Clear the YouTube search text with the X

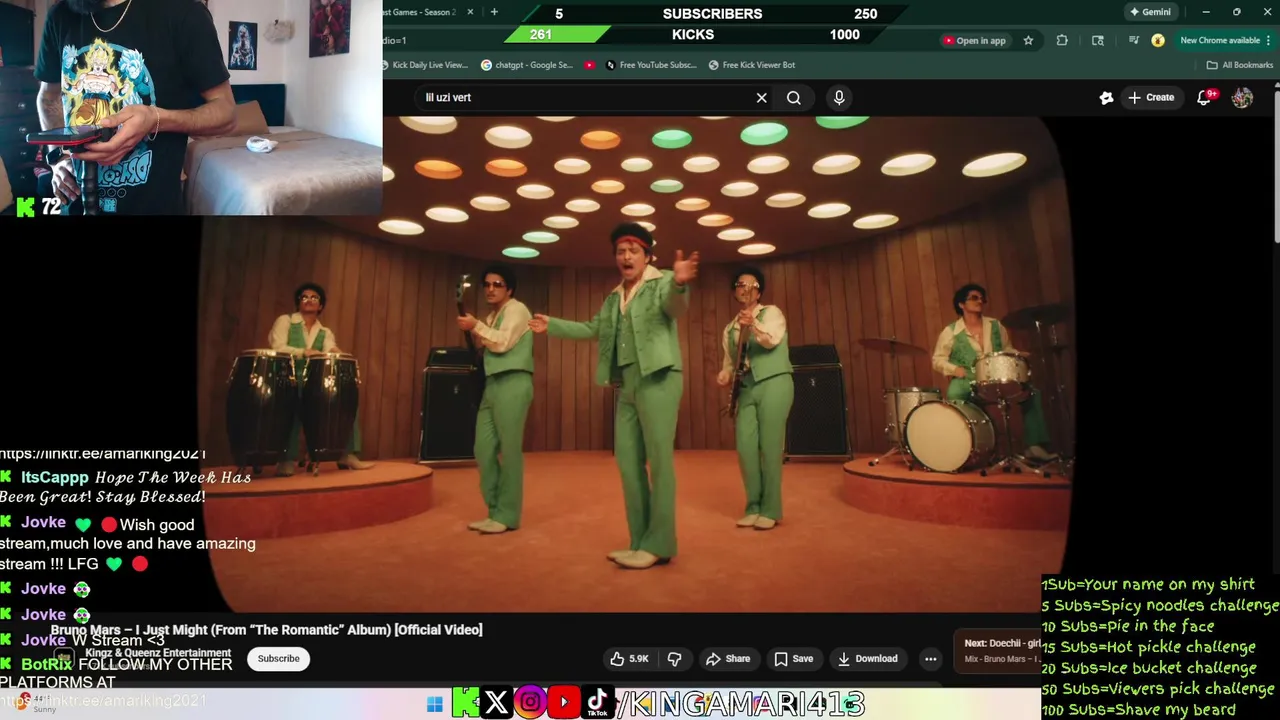762,98
